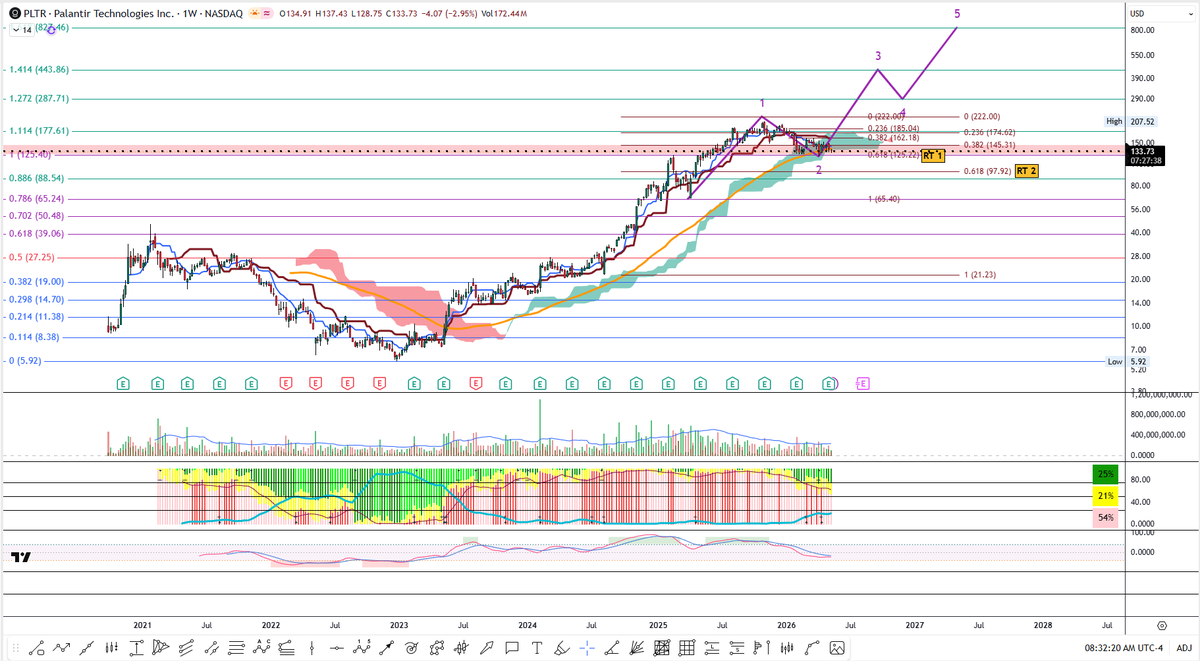Select the Horizontal Line tool
The image size is (1200, 661).
pos(337,648)
